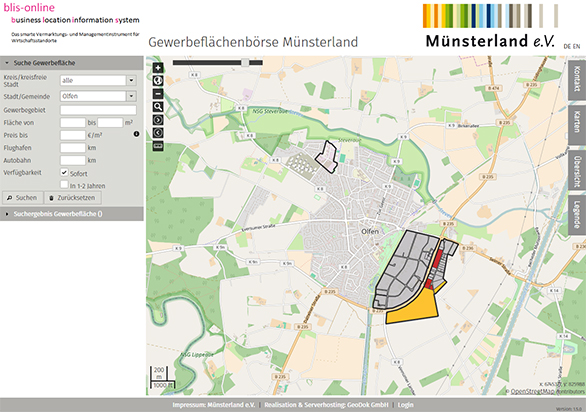The image size is (586, 412).
Task: Activate the magnifier zoom tool on map
Action: coord(158,107)
